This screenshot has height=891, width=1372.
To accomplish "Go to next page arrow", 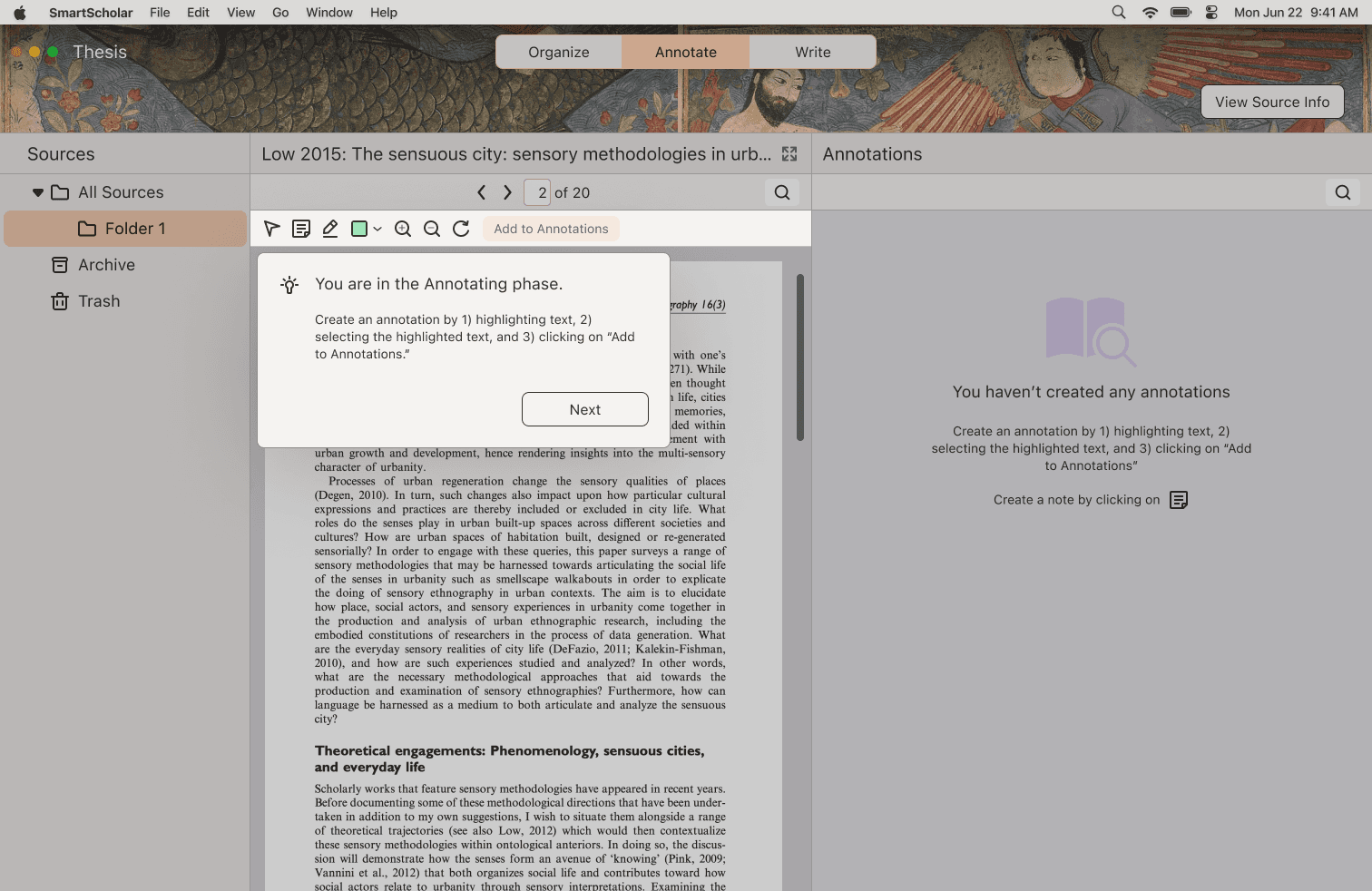I will click(x=507, y=192).
